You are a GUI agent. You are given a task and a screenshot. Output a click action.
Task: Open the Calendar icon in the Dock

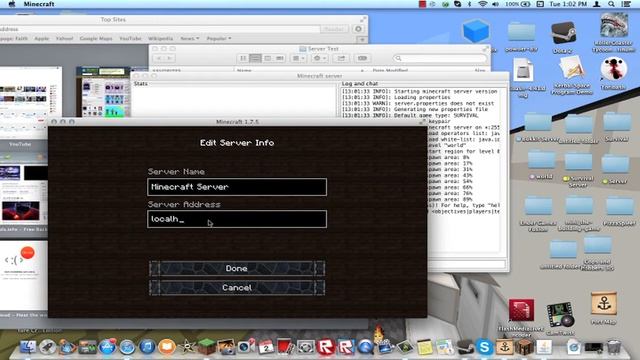(266, 347)
